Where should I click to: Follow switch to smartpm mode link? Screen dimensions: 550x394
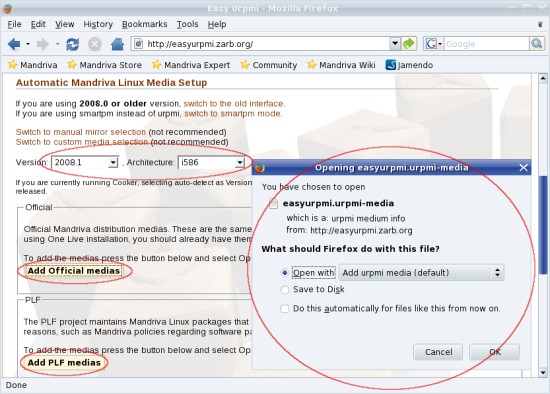[x=233, y=114]
